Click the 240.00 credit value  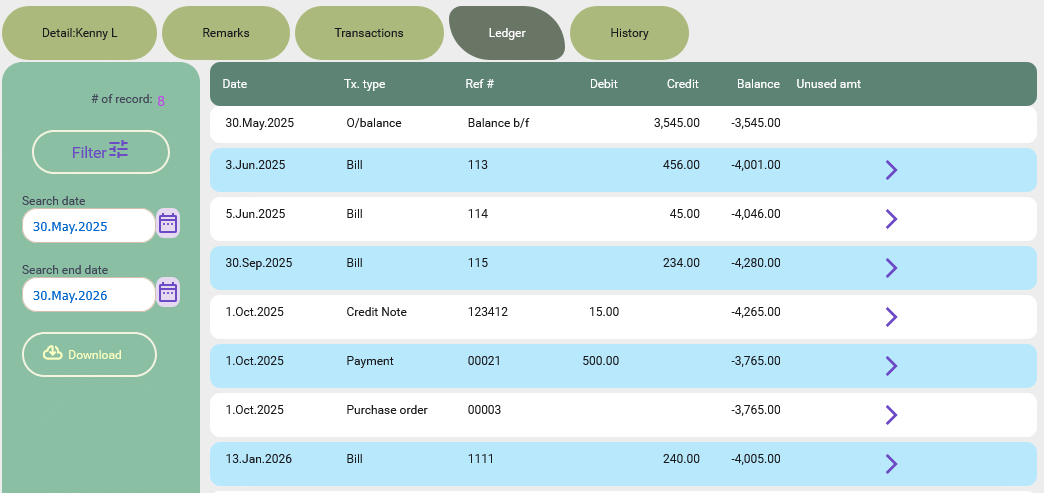tap(681, 459)
